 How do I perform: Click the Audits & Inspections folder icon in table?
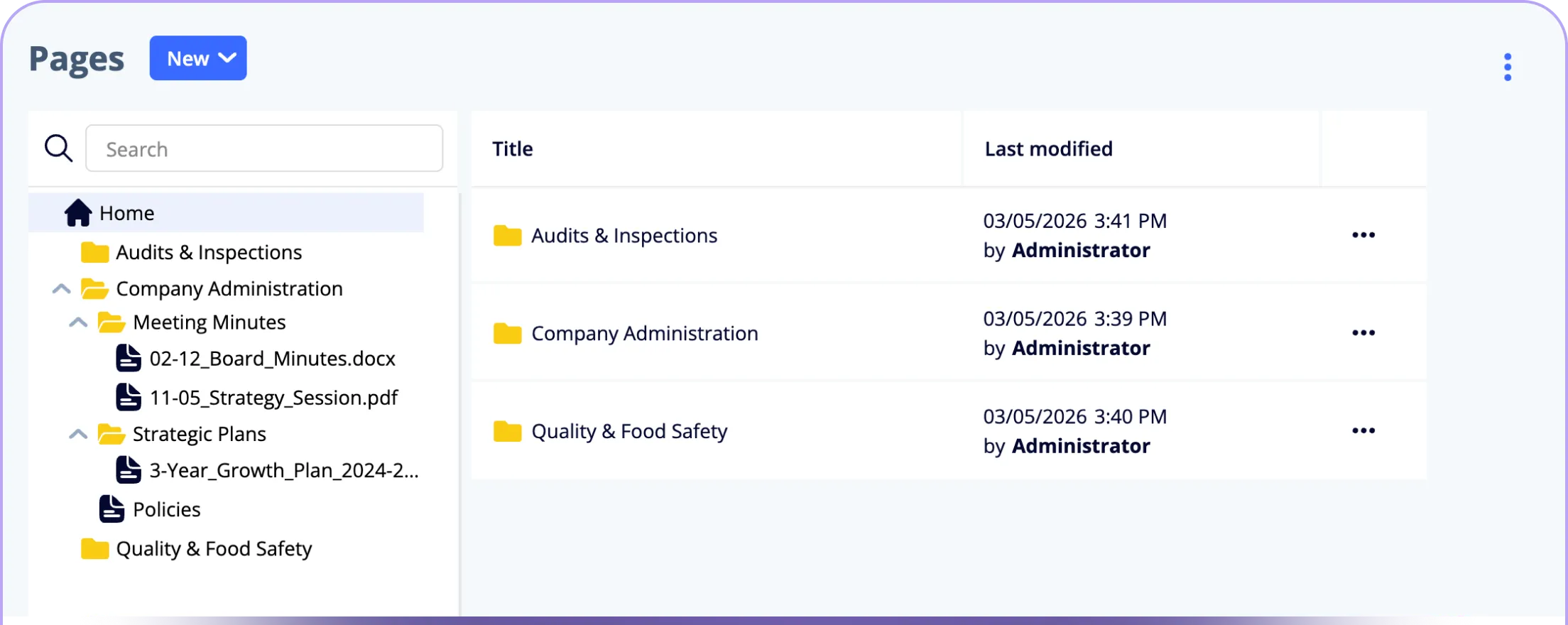507,235
